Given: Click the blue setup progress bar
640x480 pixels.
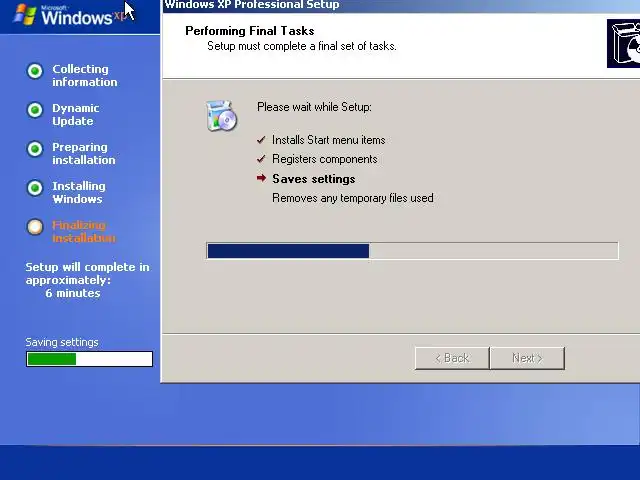Looking at the screenshot, I should [x=413, y=251].
